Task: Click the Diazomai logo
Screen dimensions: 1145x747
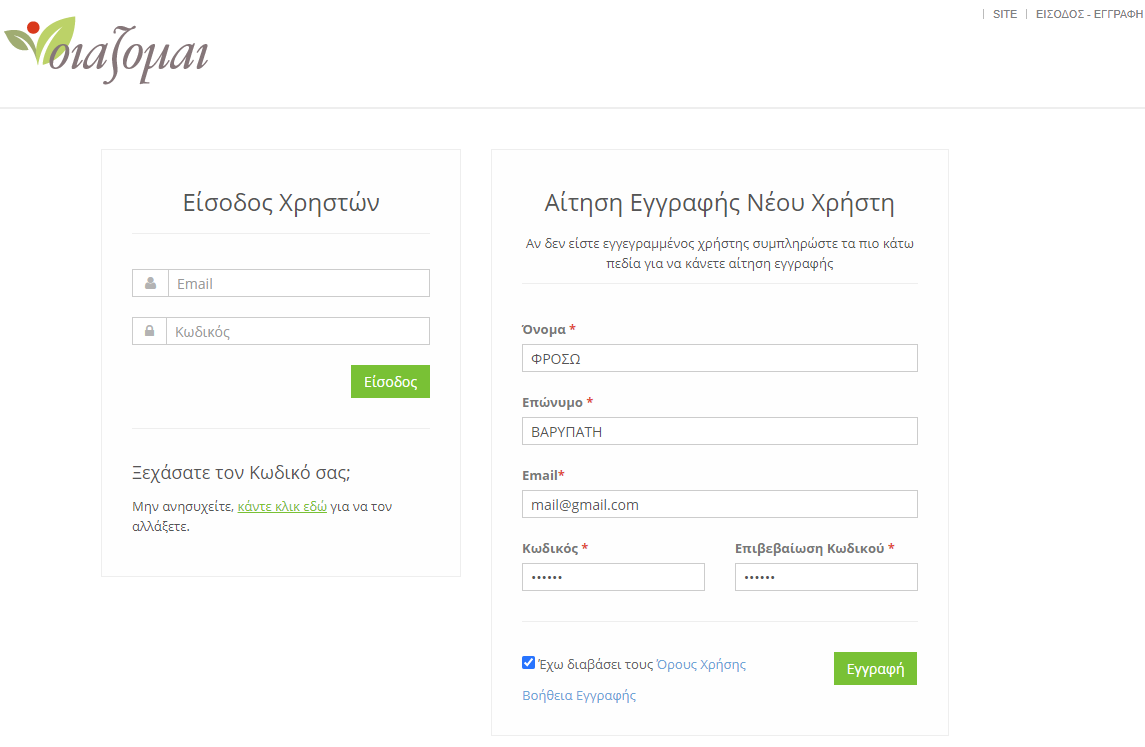Action: [106, 52]
